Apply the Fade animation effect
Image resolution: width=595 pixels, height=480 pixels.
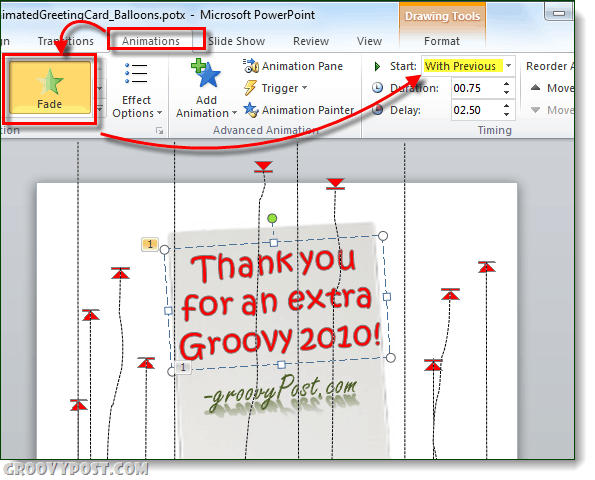(50, 88)
